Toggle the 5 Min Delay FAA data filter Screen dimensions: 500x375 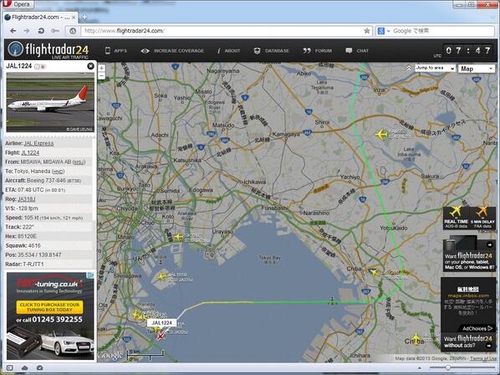point(482,217)
